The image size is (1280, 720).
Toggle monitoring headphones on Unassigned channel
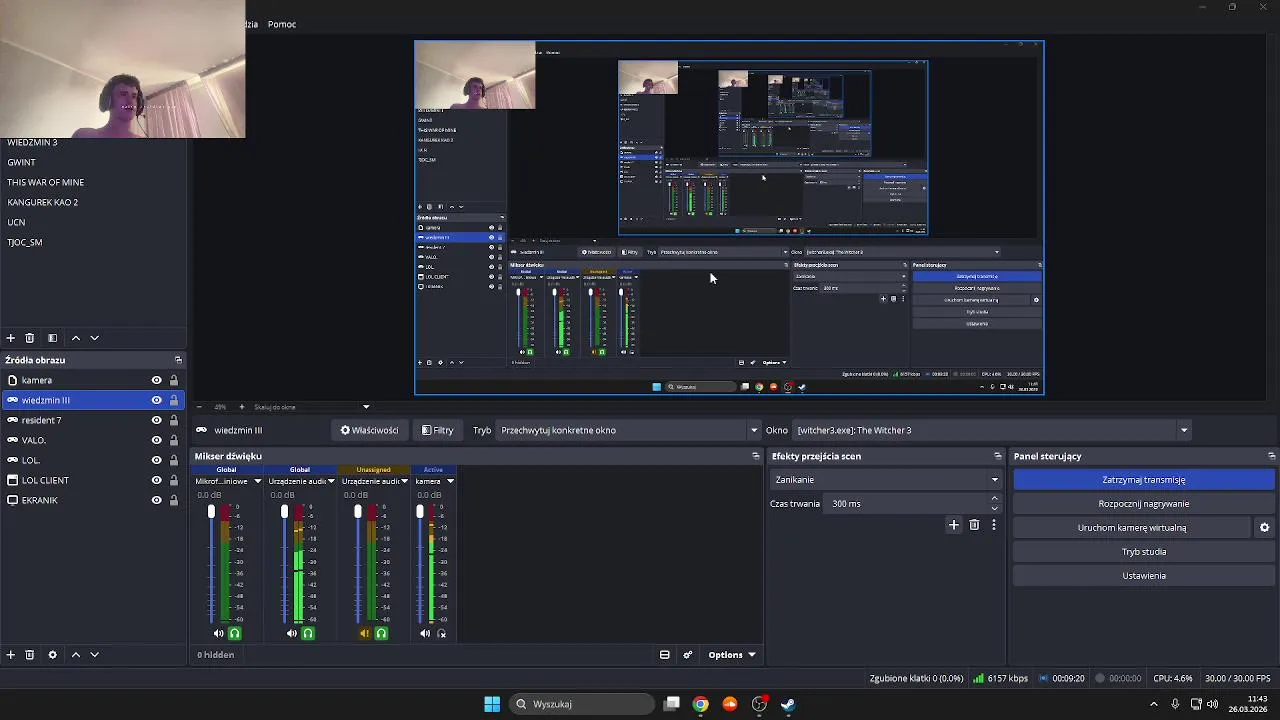coord(381,633)
